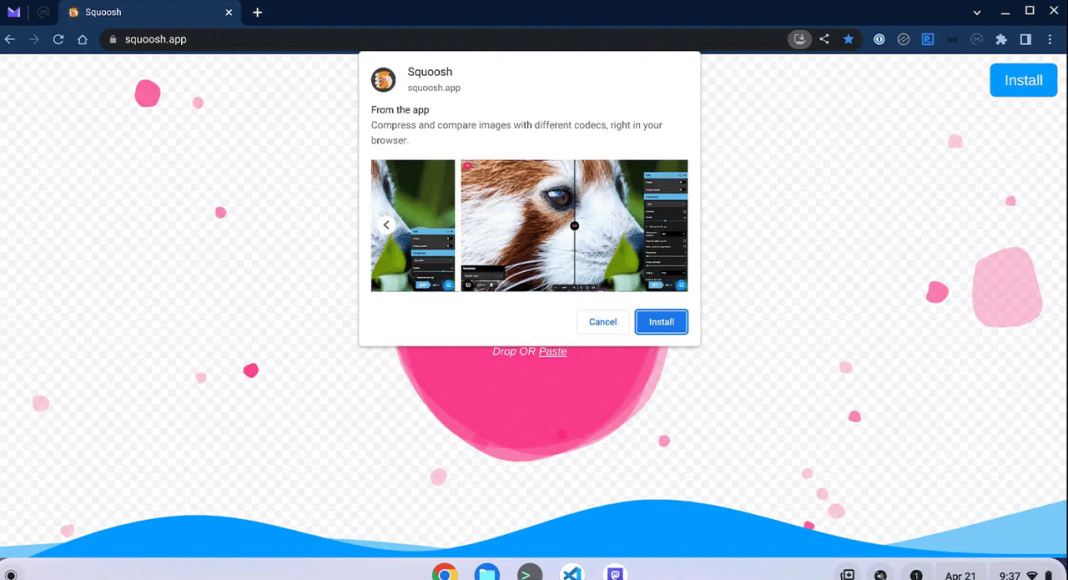Click the Squoosh app logo in dialog
This screenshot has height=580, width=1068.
[x=383, y=80]
